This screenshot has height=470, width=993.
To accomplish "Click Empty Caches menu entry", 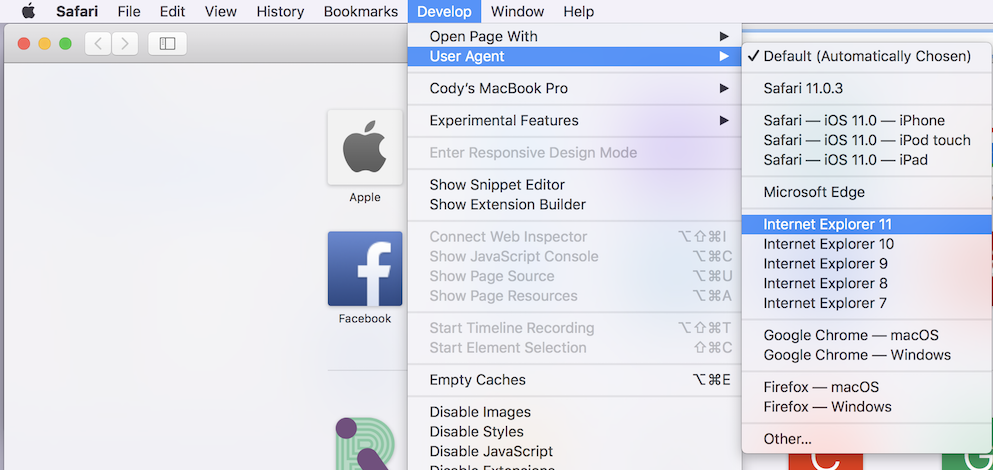I will (477, 380).
